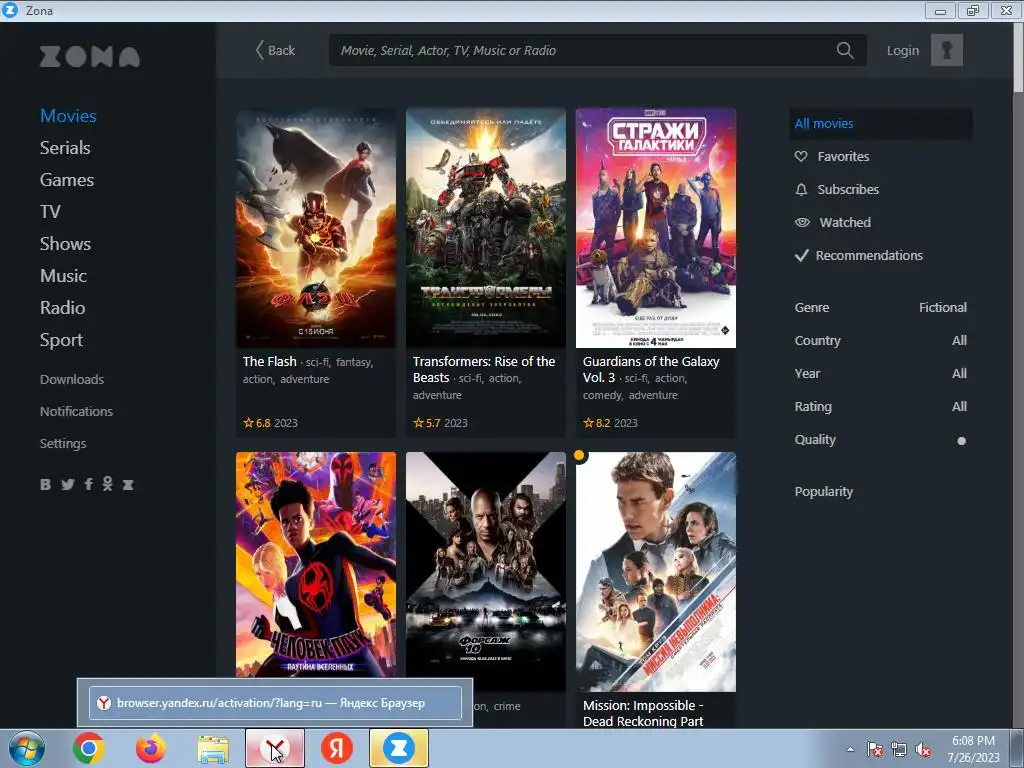Go Back using the Back button
Viewport: 1024px width, 768px height.
pyautogui.click(x=275, y=50)
